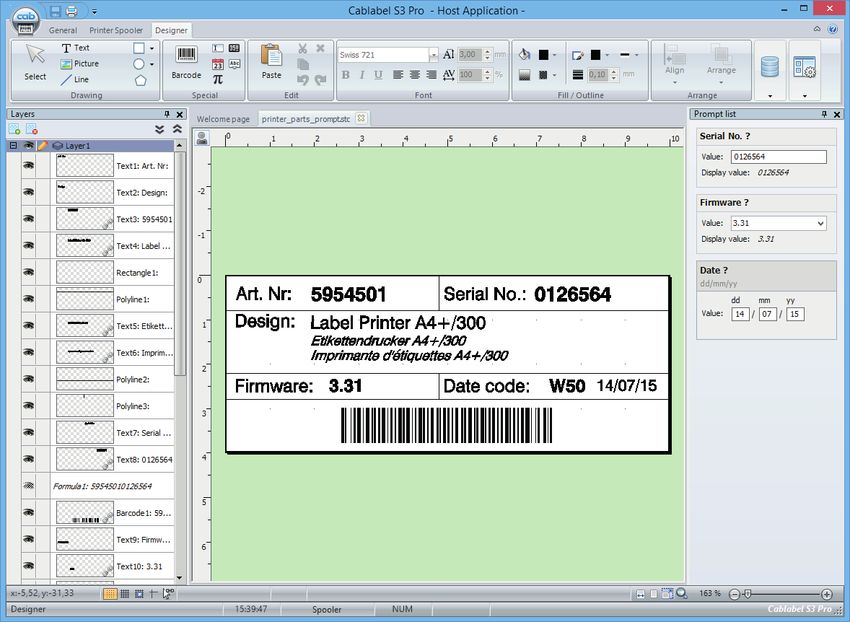Close the Layers panel
Screen dimensions: 850x622
coord(180,114)
